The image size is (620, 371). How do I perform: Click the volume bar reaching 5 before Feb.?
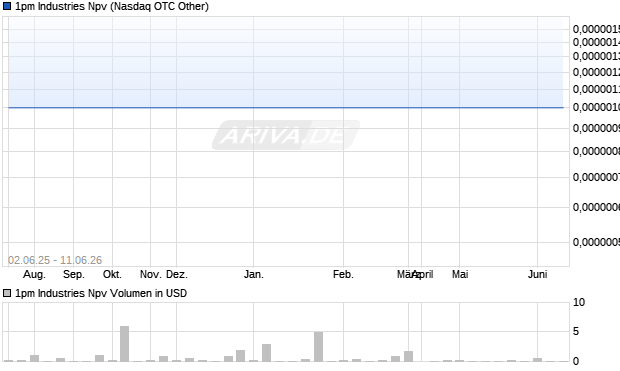click(318, 346)
